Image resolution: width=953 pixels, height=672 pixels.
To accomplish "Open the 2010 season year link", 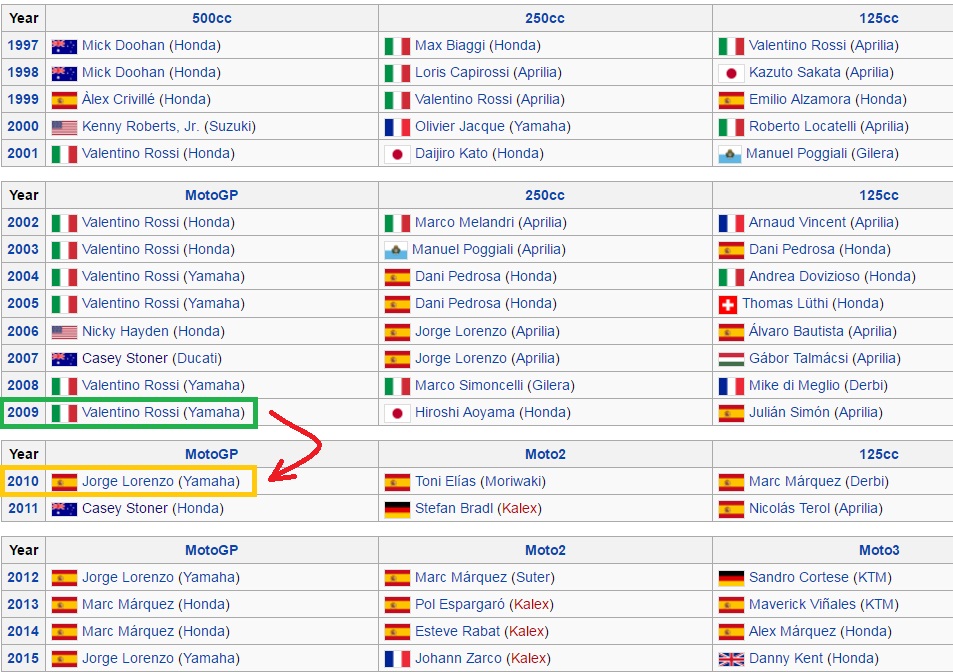I will tap(23, 482).
